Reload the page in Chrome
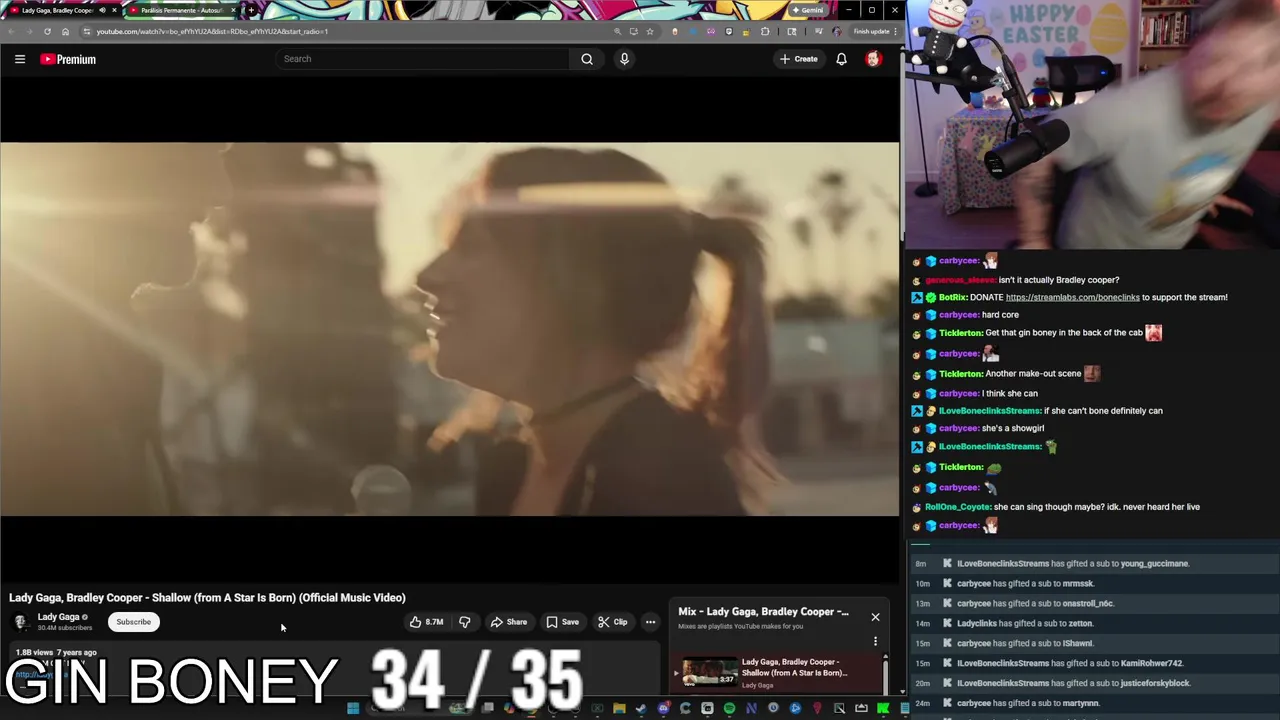Image resolution: width=1280 pixels, height=720 pixels. (x=47, y=31)
